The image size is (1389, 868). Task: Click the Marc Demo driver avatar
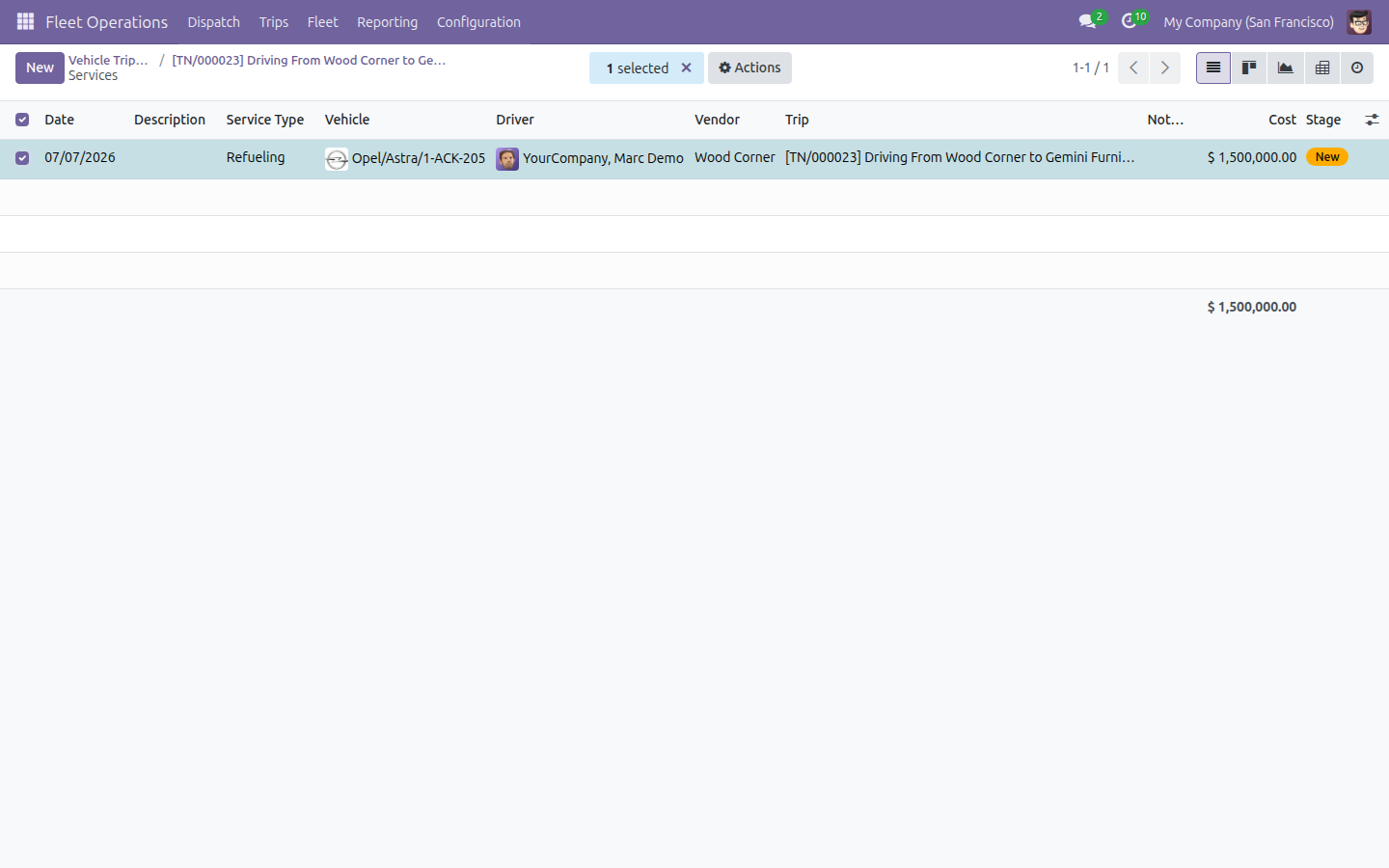pos(507,159)
